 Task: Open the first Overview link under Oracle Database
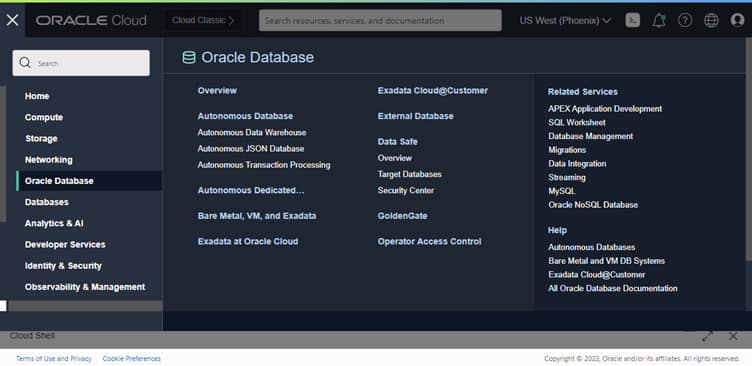click(217, 90)
